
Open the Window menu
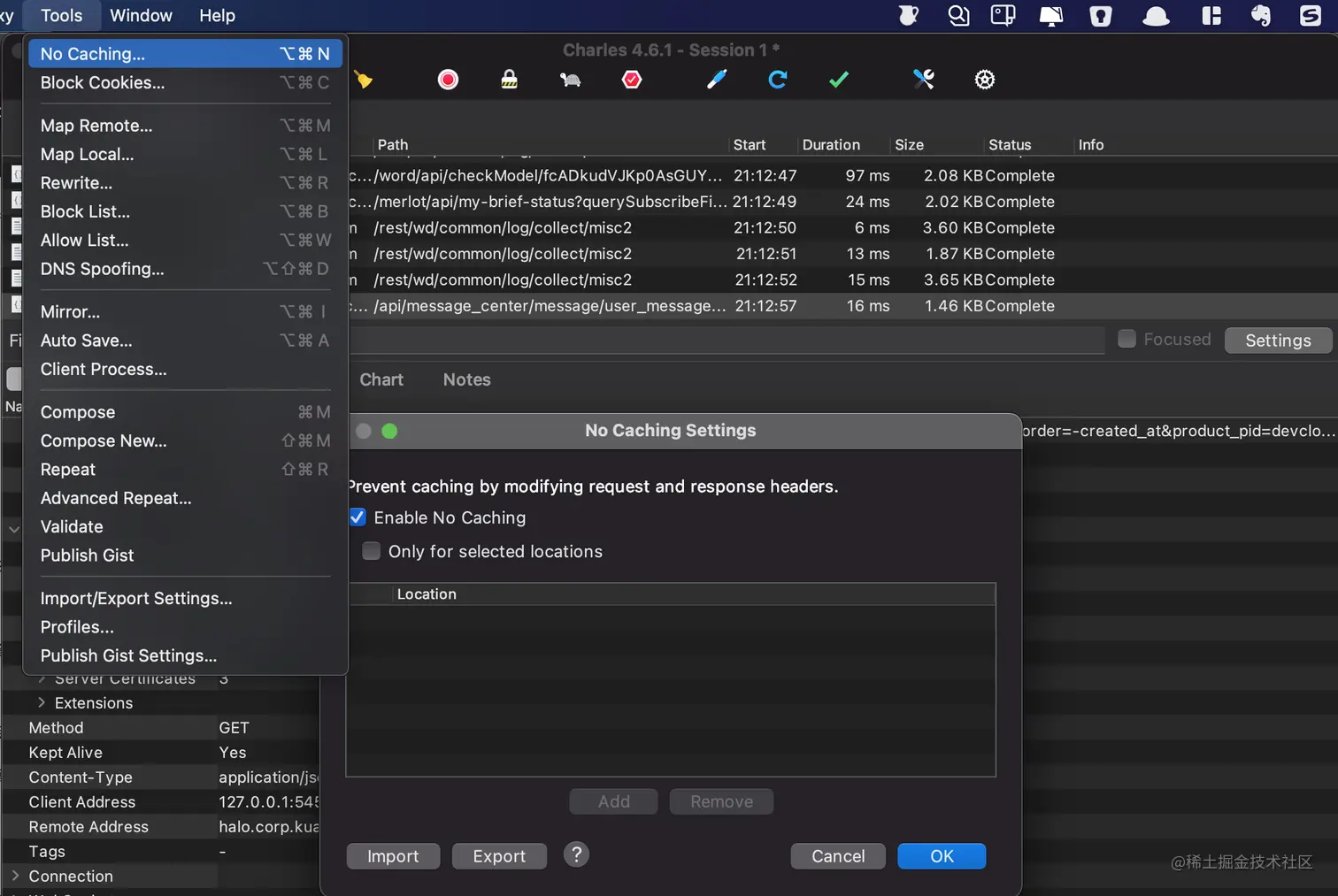141,16
